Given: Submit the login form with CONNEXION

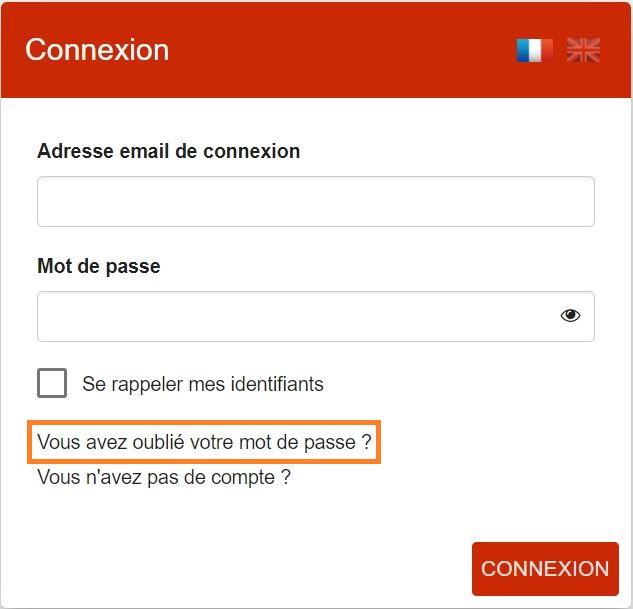Looking at the screenshot, I should [x=545, y=569].
